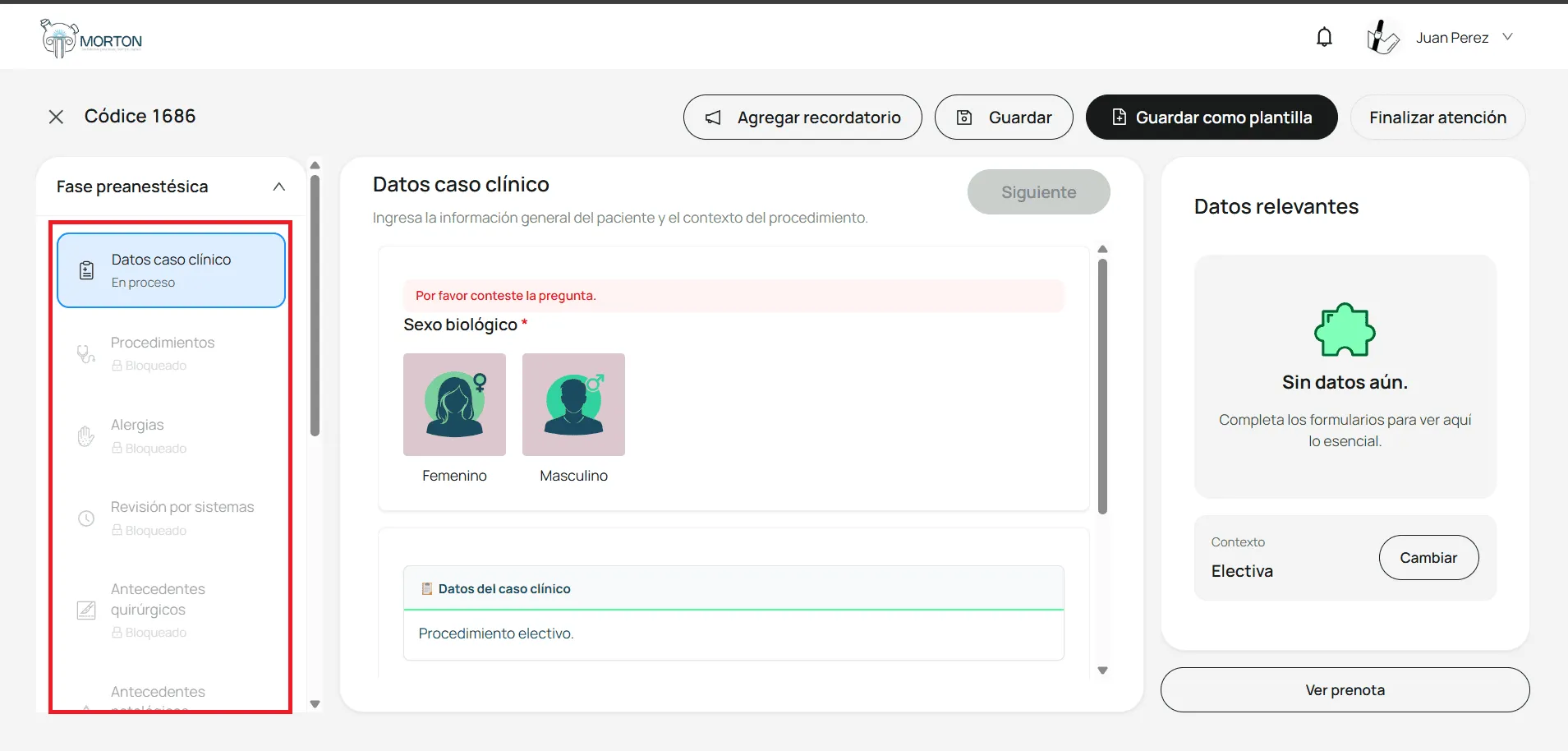Viewport: 1568px width, 751px height.
Task: Click the clock icon beside Revisión por sistemas
Action: [x=86, y=518]
